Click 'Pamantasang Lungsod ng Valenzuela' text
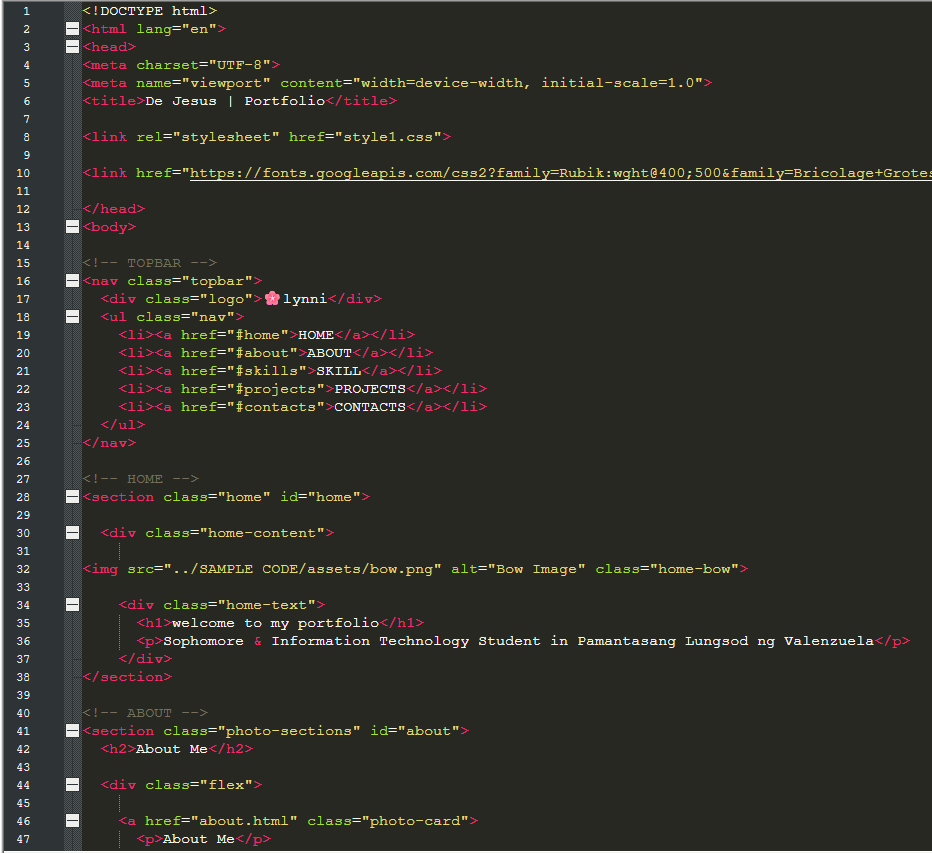 [x=726, y=641]
